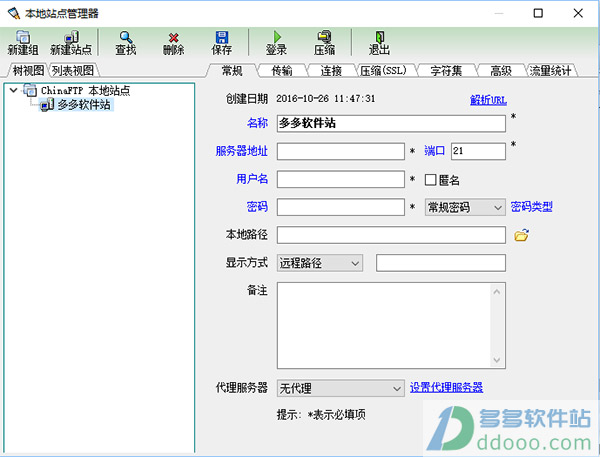Image resolution: width=600 pixels, height=457 pixels.
Task: Click the 多多软件站 site icon in tree
Action: [47, 105]
